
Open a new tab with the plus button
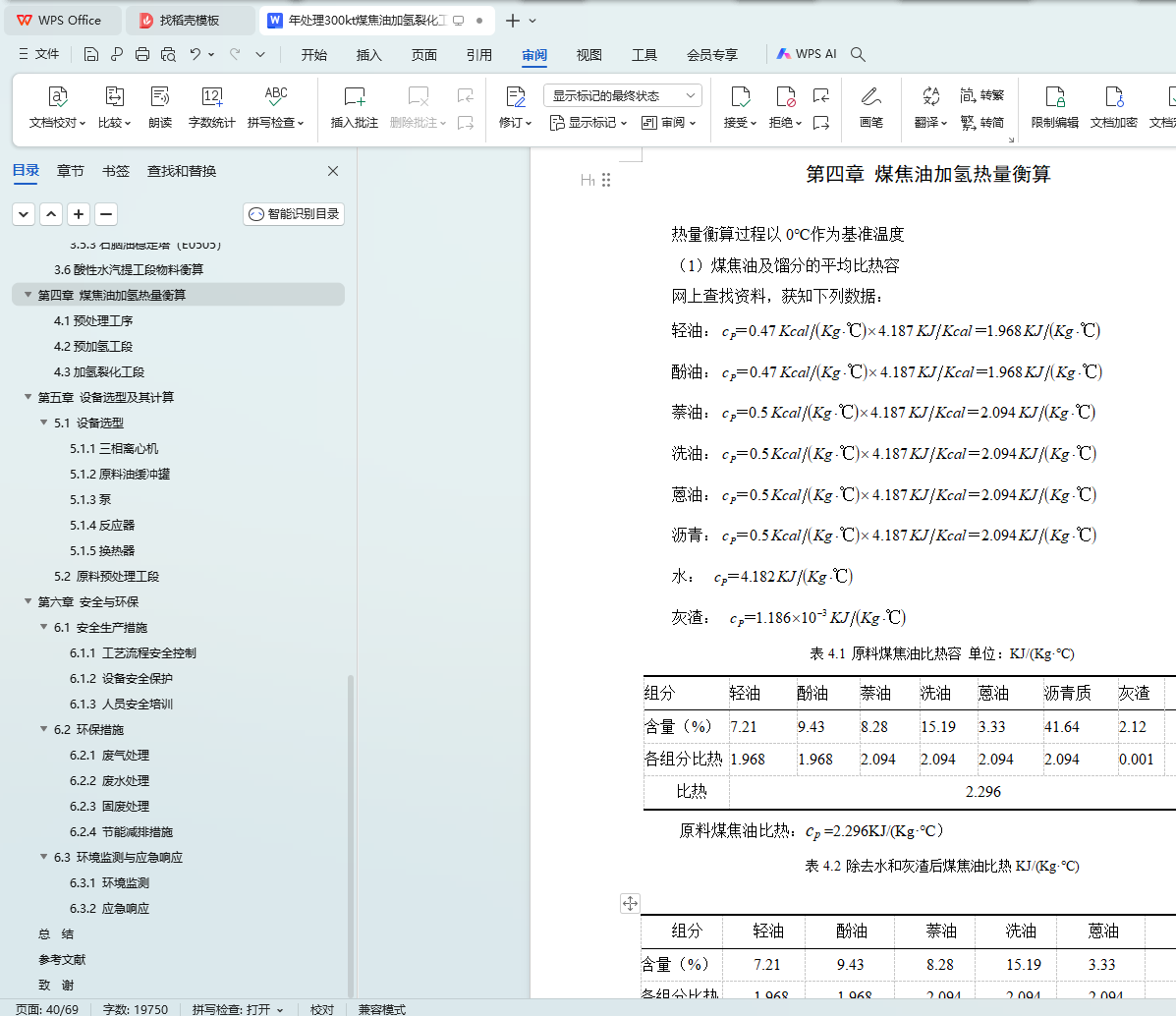(x=512, y=21)
